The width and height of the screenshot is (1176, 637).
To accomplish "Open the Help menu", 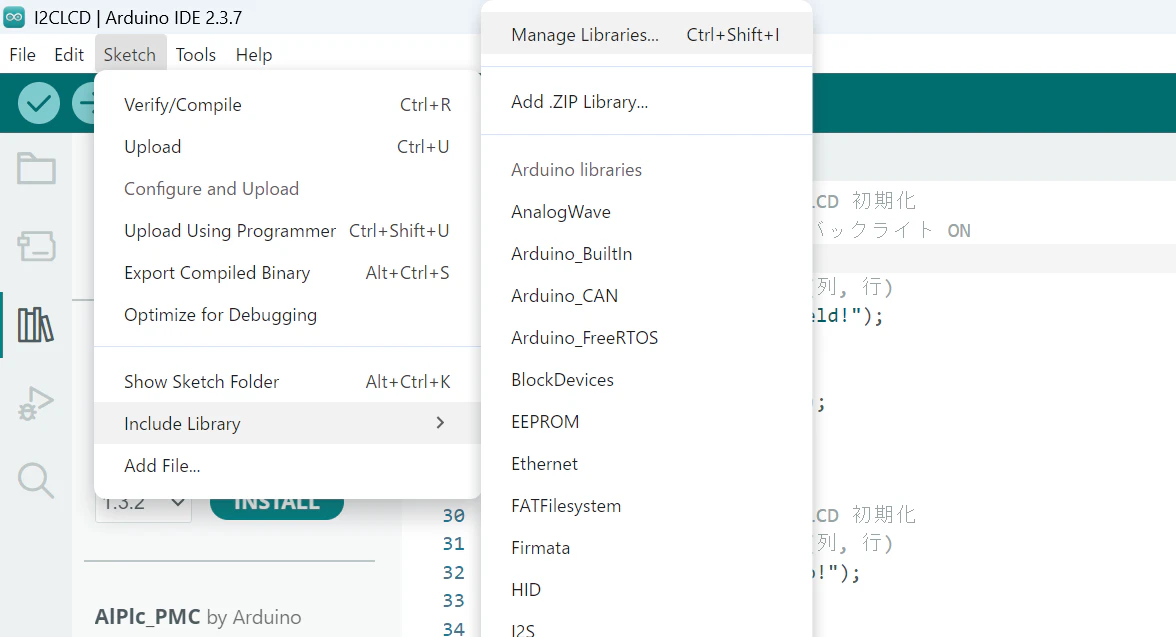I will click(x=254, y=55).
